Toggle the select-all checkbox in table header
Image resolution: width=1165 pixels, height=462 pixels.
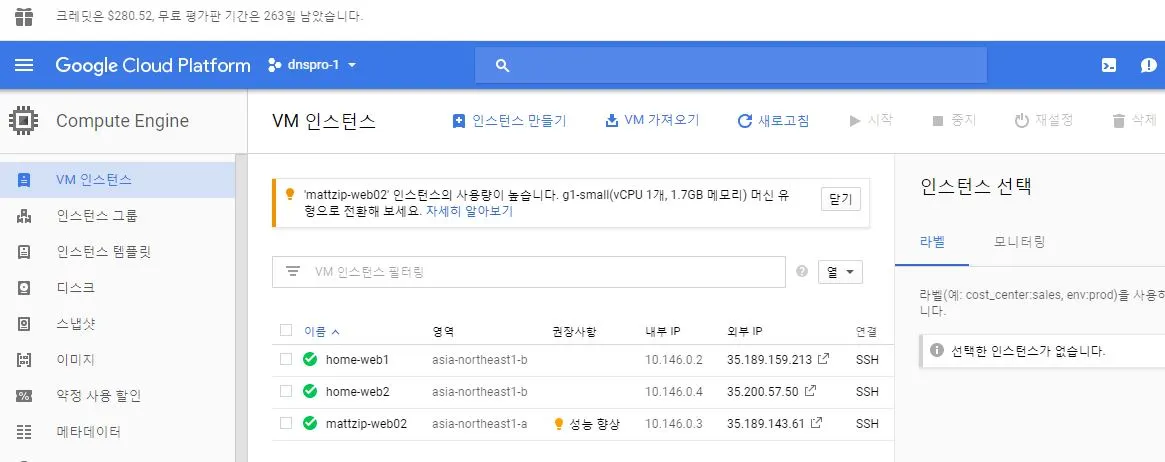click(286, 331)
